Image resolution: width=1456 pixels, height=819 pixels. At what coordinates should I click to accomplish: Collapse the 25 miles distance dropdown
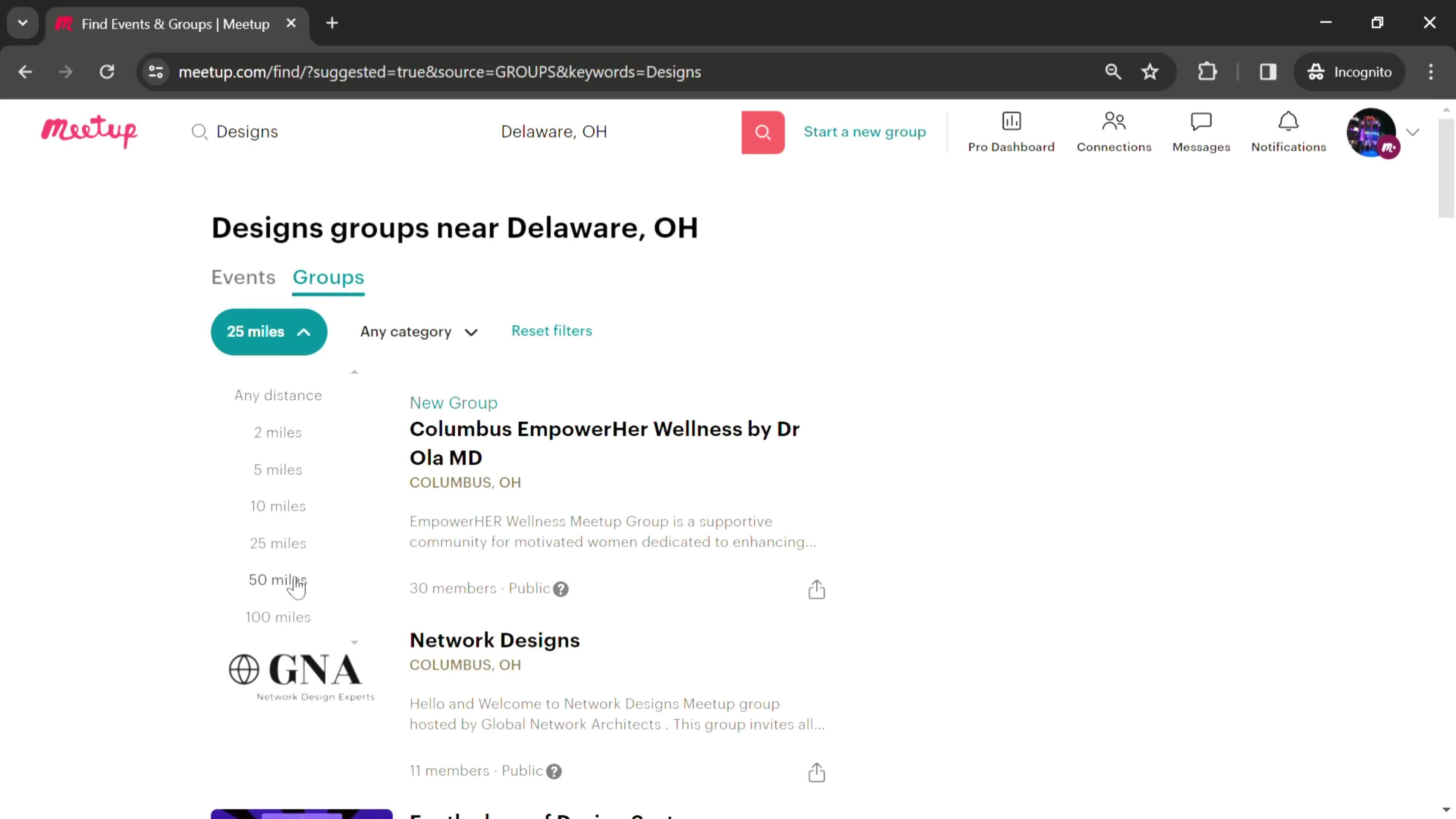(x=268, y=332)
